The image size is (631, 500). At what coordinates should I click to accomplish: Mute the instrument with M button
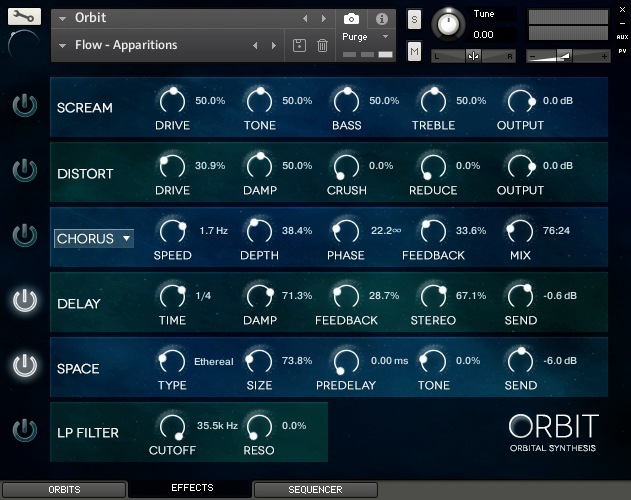pyautogui.click(x=414, y=51)
